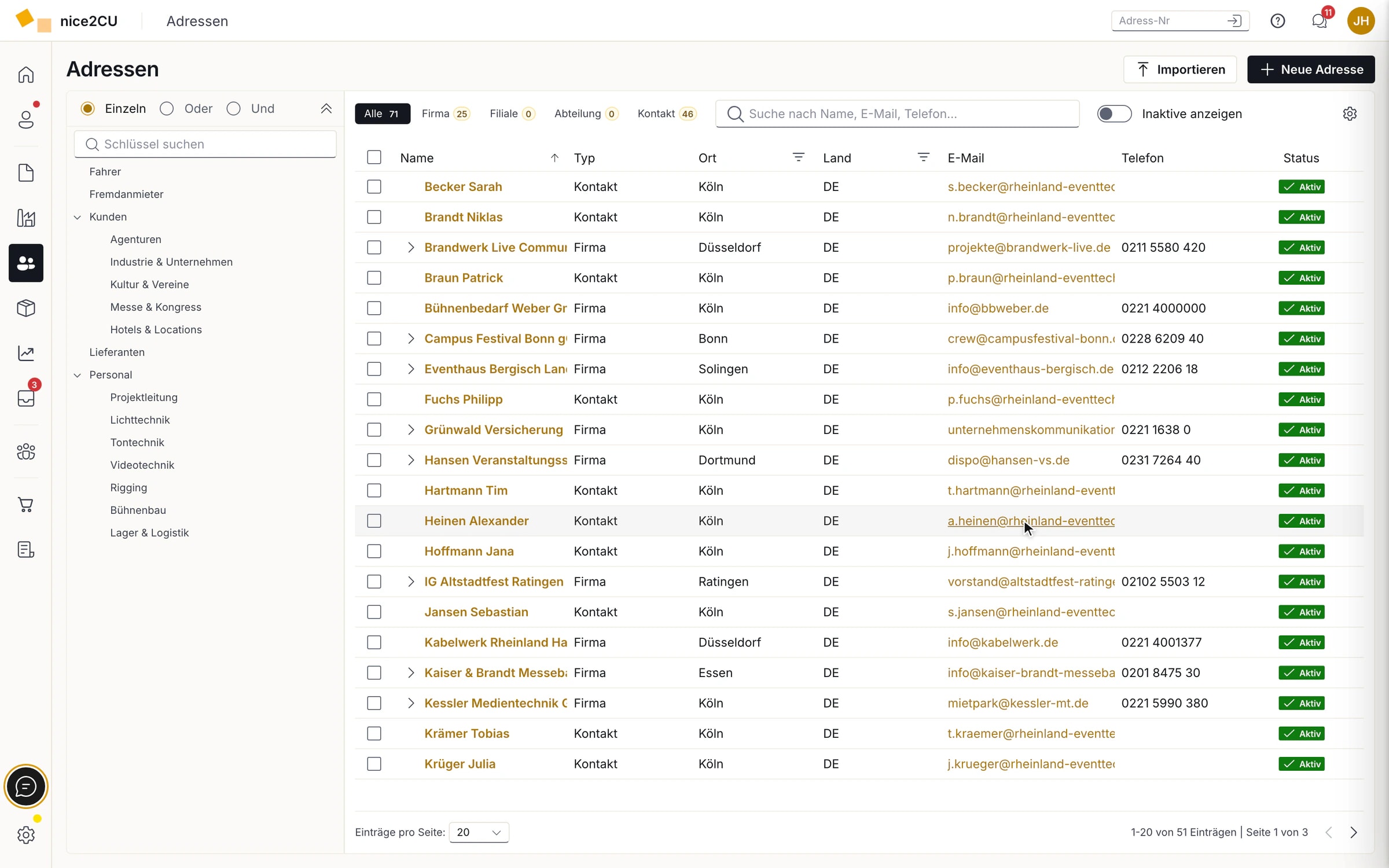Collapse the Personal tree node
Viewport: 1389px width, 868px height.
click(x=78, y=376)
